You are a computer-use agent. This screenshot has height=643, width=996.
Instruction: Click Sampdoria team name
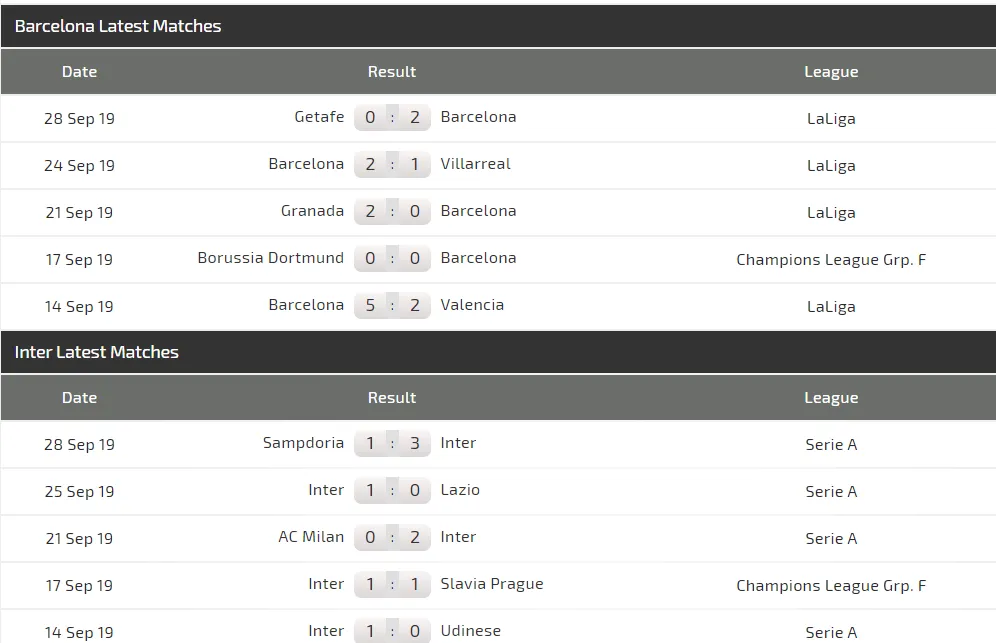(303, 443)
